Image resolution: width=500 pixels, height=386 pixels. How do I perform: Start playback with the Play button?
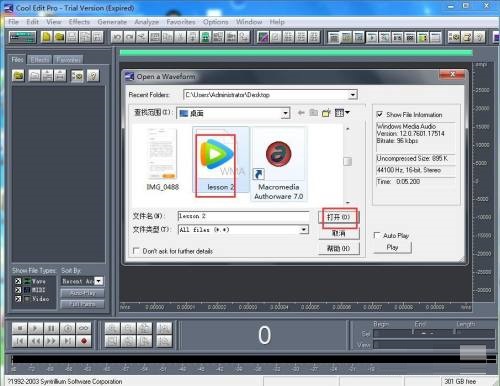35,329
